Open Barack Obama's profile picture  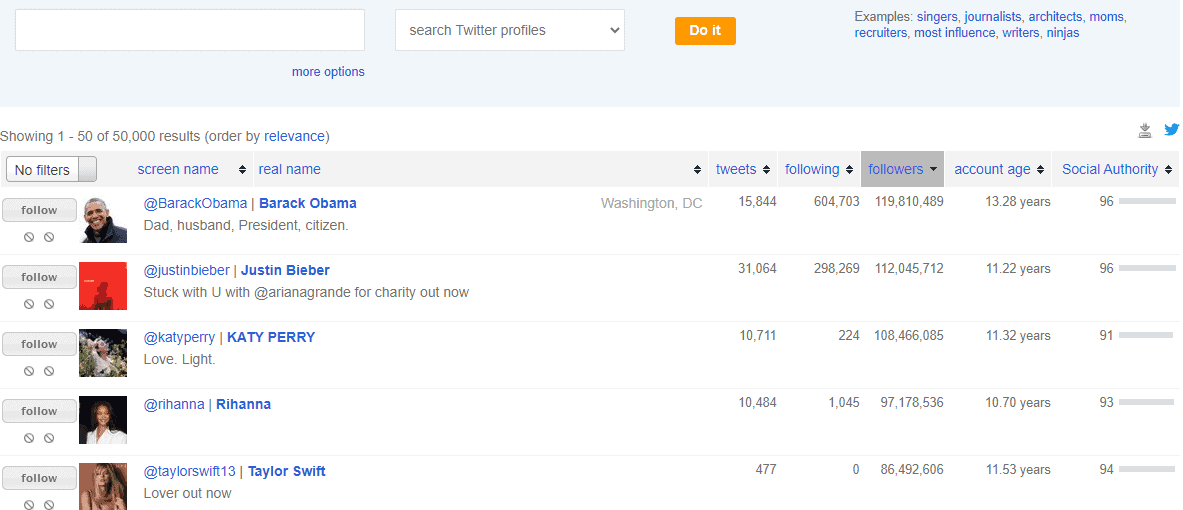pyautogui.click(x=103, y=219)
